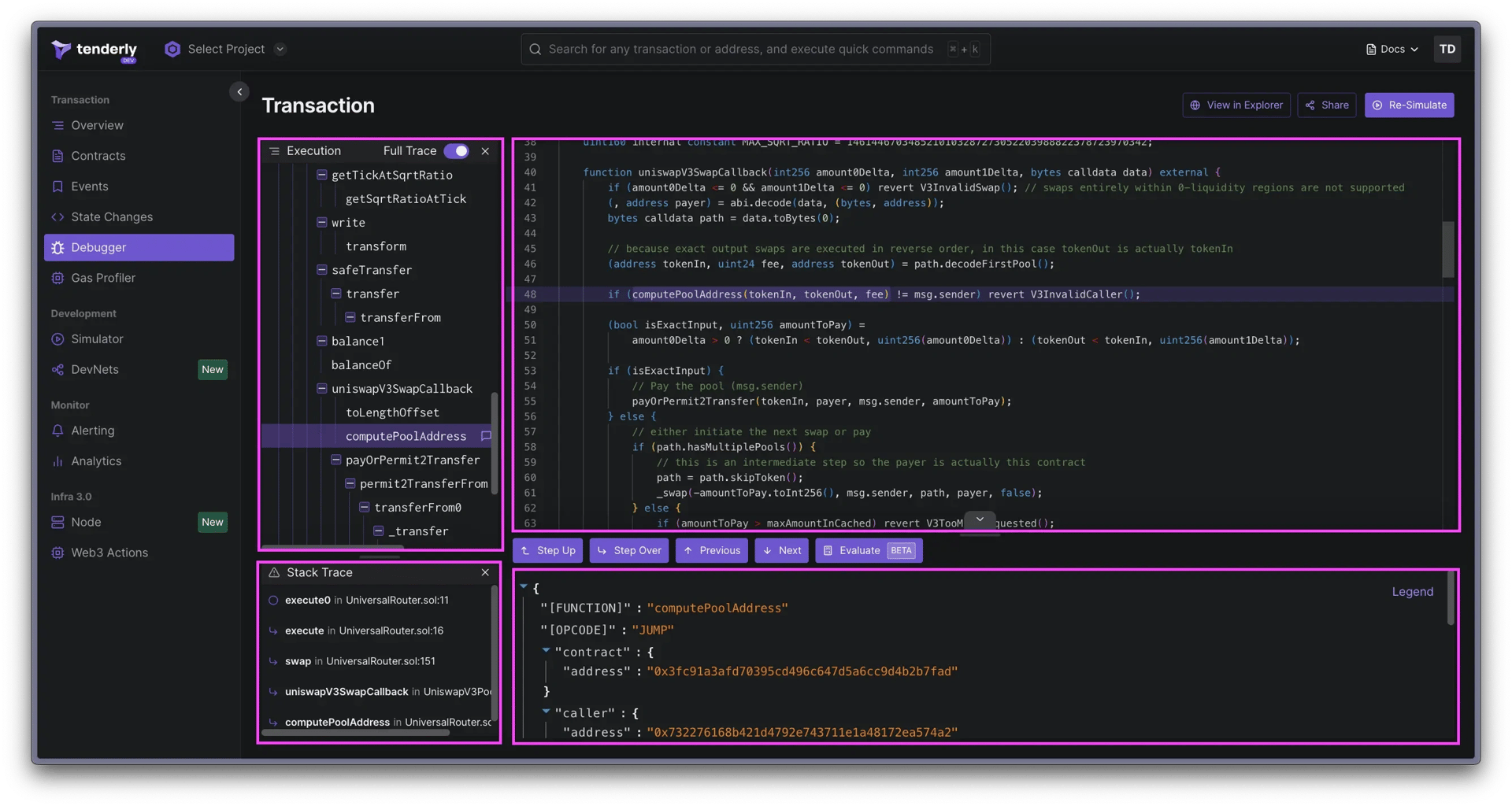Close the Execution panel
1512x806 pixels.
point(485,151)
